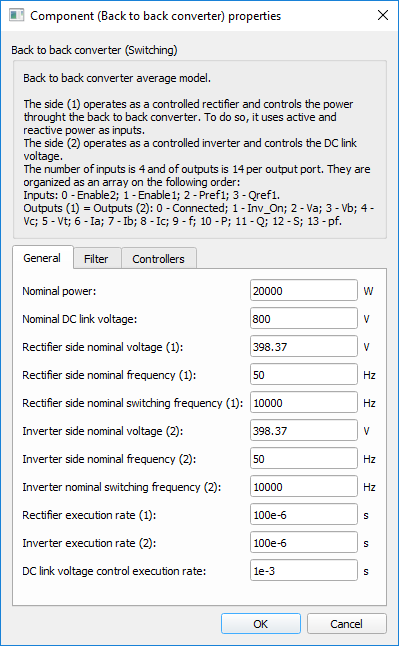The image size is (399, 646).
Task: Edit the Nominal power field
Action: click(303, 291)
